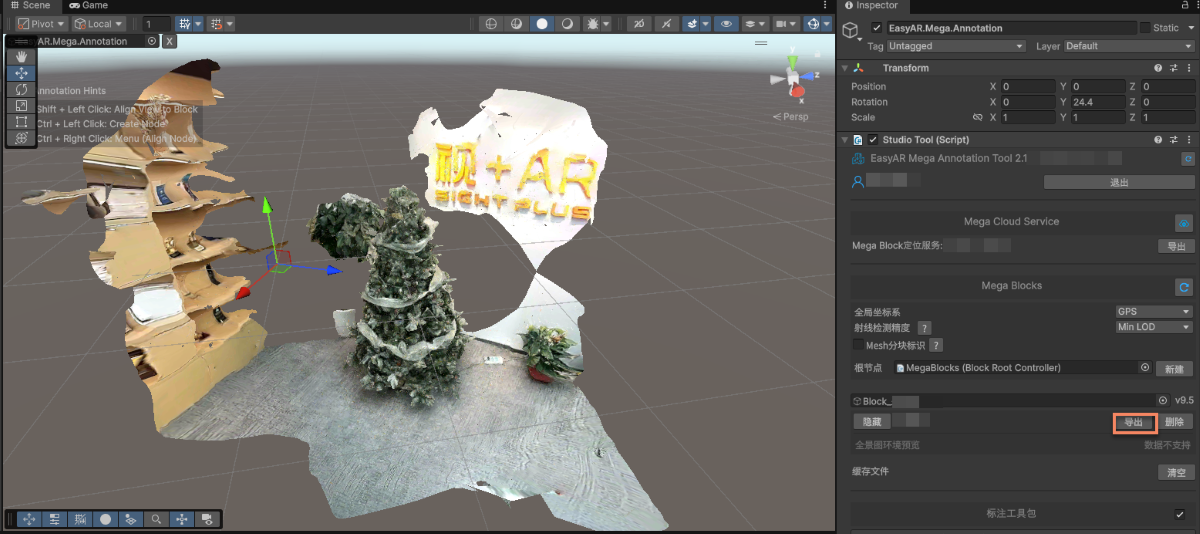Select the Rect transform tool

[x=21, y=121]
